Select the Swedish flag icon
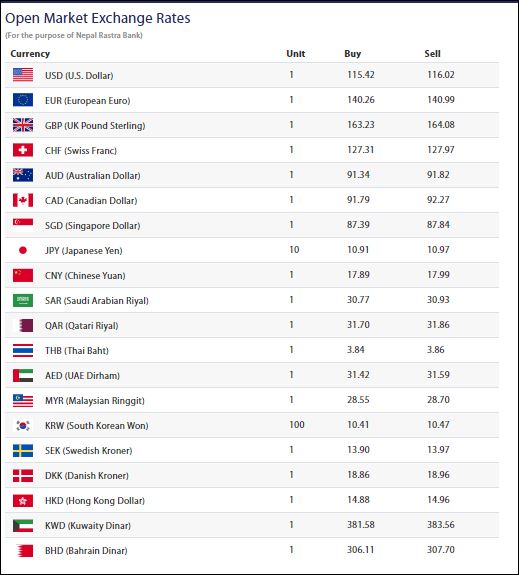This screenshot has width=519, height=575. [23, 450]
